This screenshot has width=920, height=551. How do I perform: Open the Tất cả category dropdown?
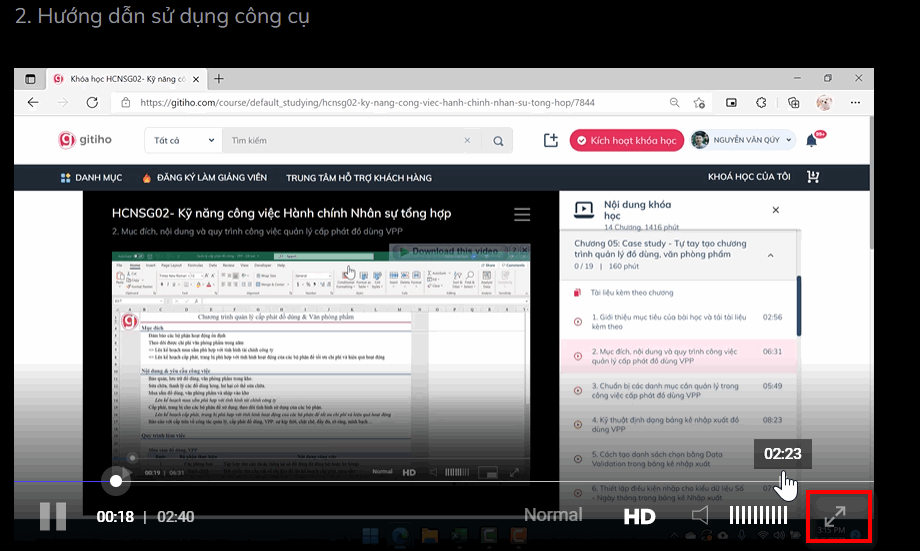[x=184, y=140]
